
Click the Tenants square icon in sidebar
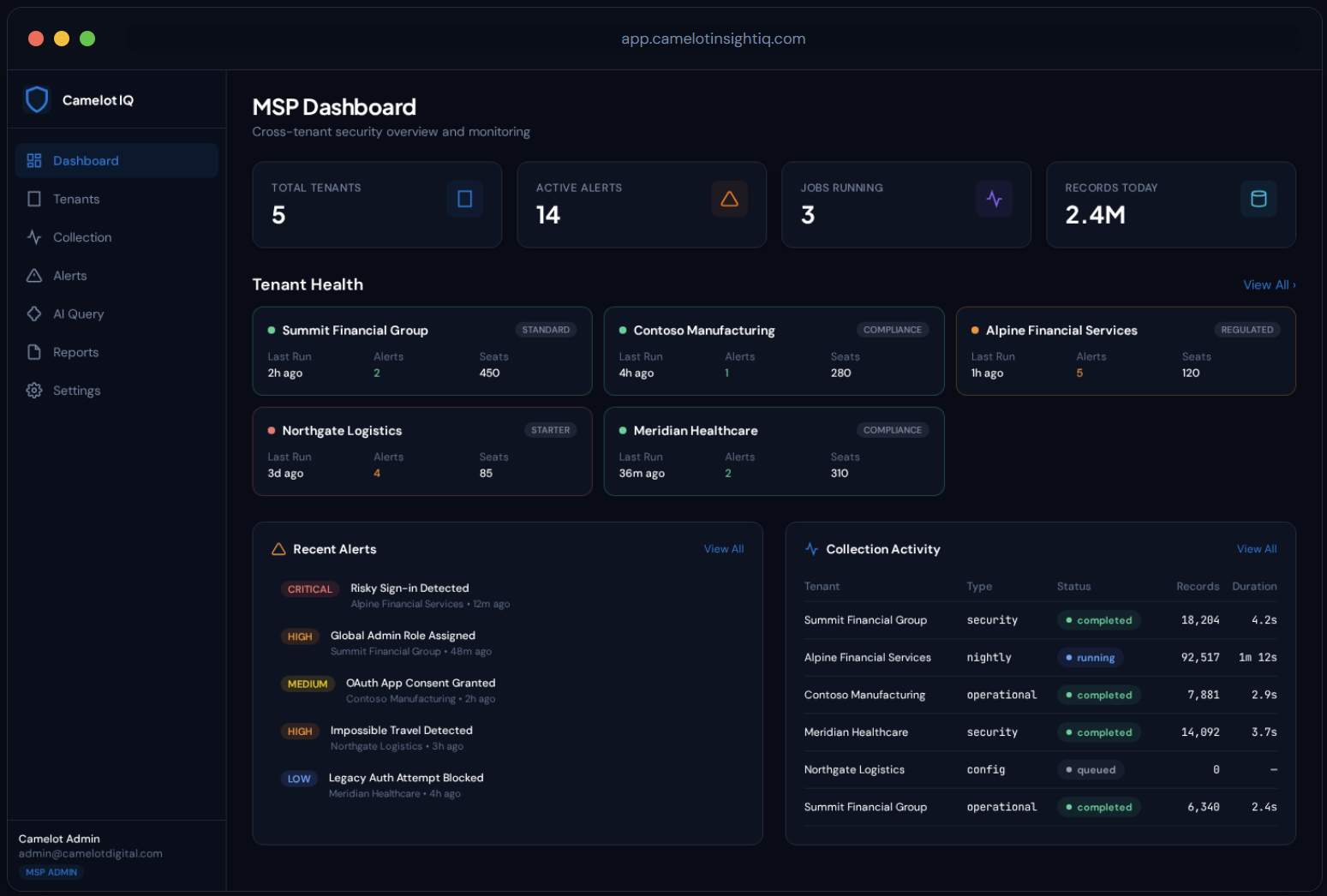click(34, 199)
